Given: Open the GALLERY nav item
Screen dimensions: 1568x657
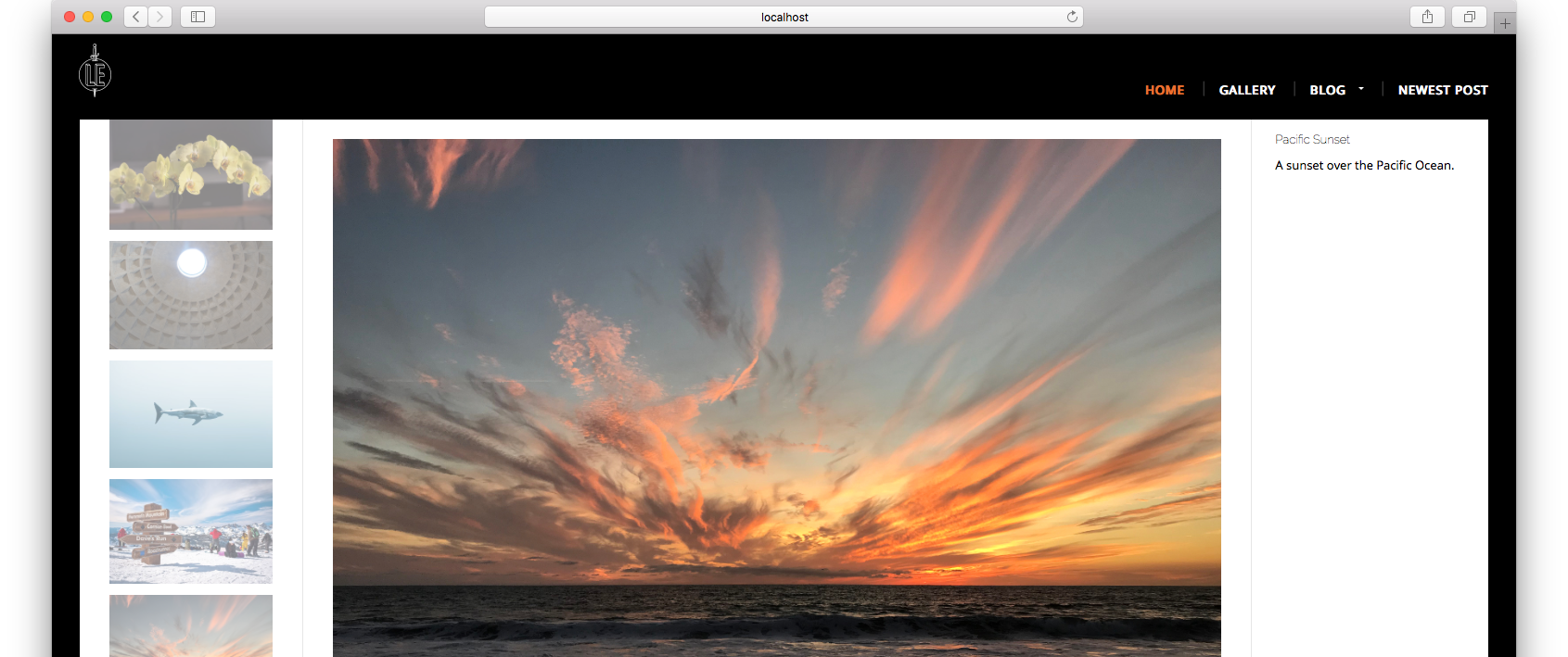Looking at the screenshot, I should click(1247, 90).
